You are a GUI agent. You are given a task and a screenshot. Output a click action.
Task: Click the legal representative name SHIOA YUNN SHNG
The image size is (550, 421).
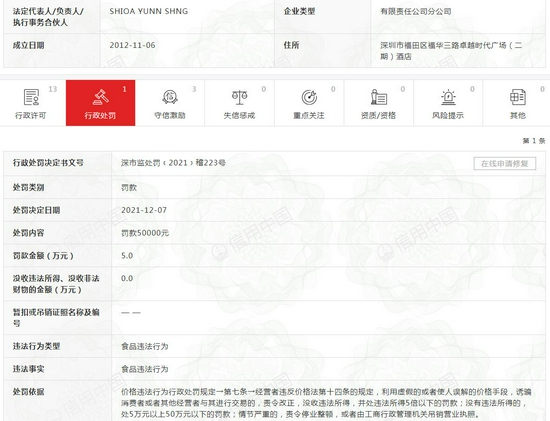(149, 11)
